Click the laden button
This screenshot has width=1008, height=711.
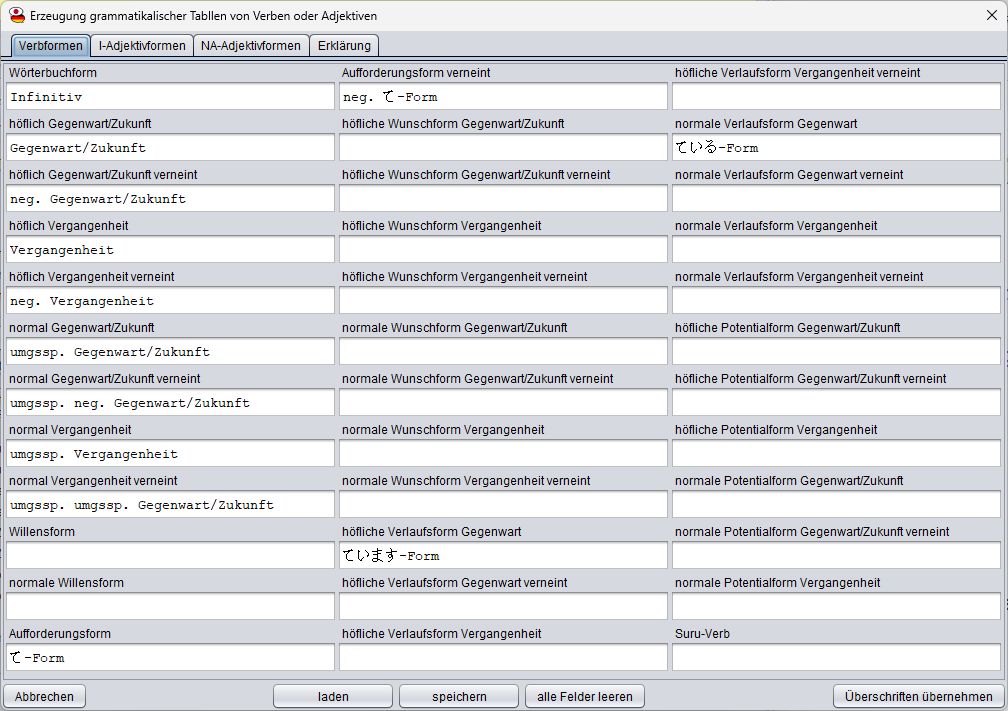332,696
